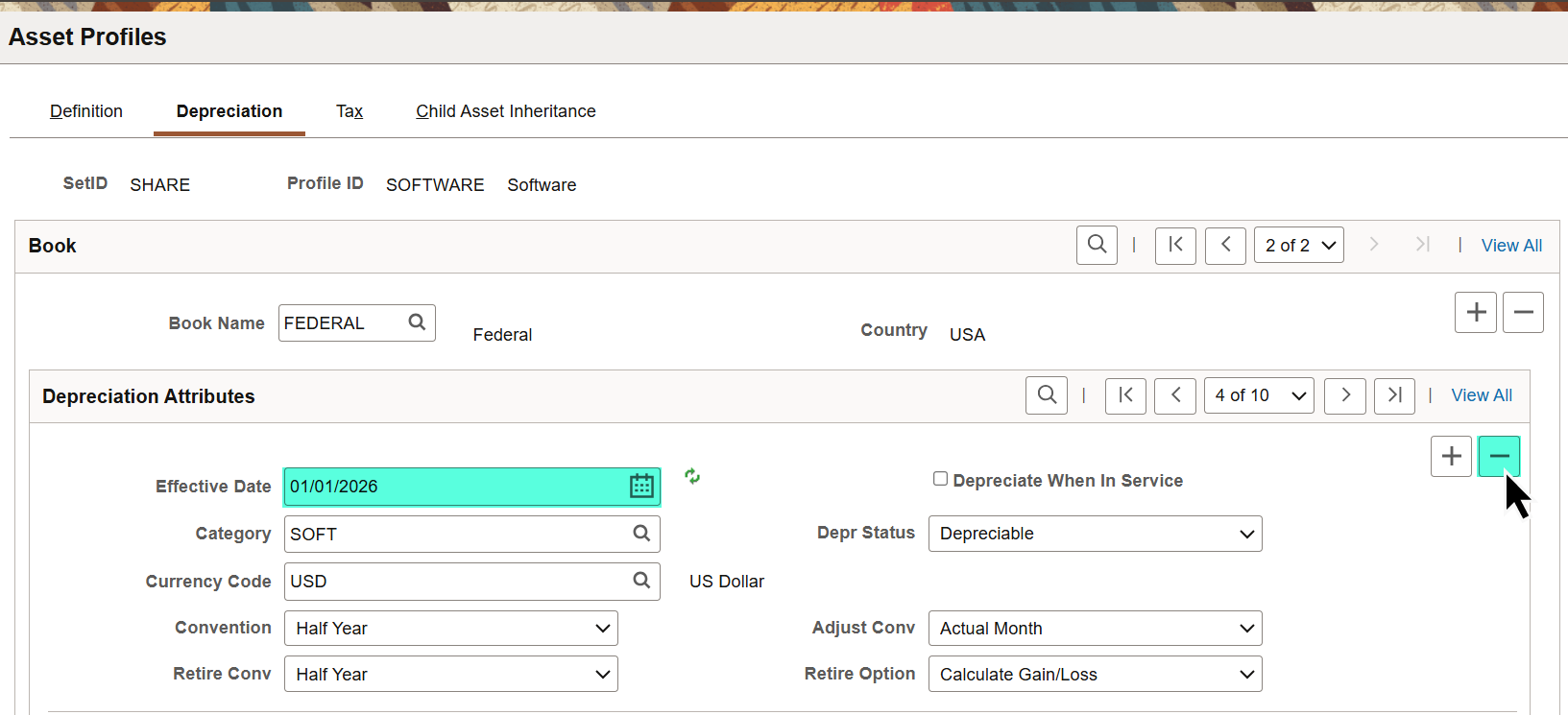Go to previous Book row

pos(1225,245)
